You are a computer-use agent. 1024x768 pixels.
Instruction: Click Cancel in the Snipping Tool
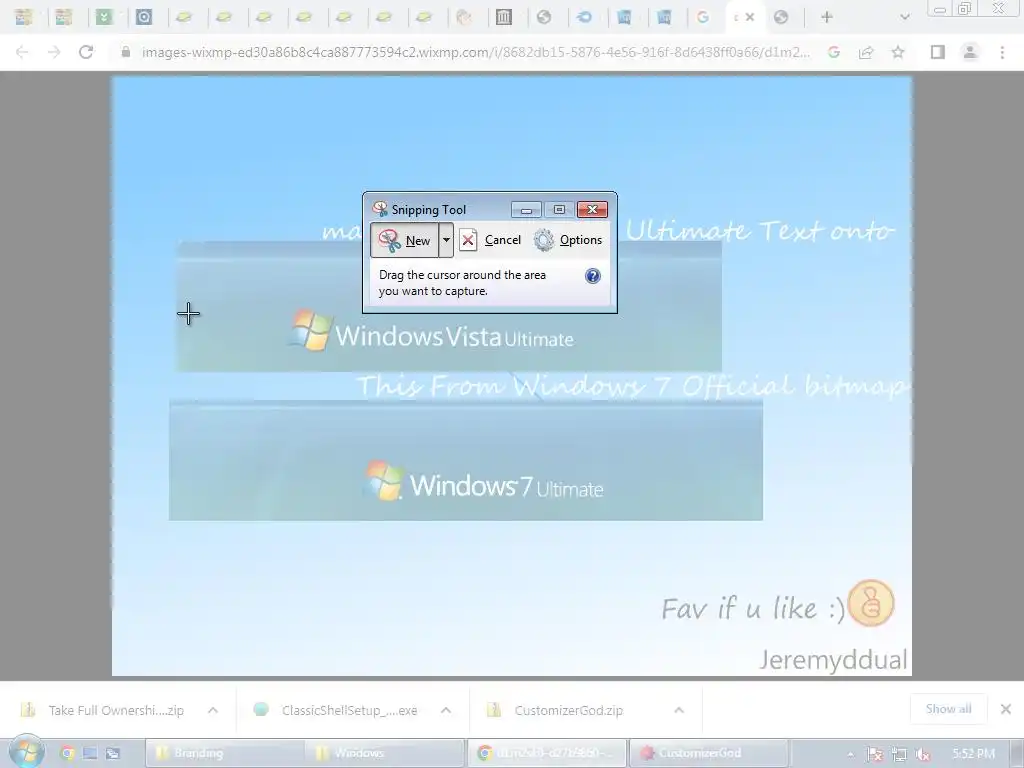490,240
